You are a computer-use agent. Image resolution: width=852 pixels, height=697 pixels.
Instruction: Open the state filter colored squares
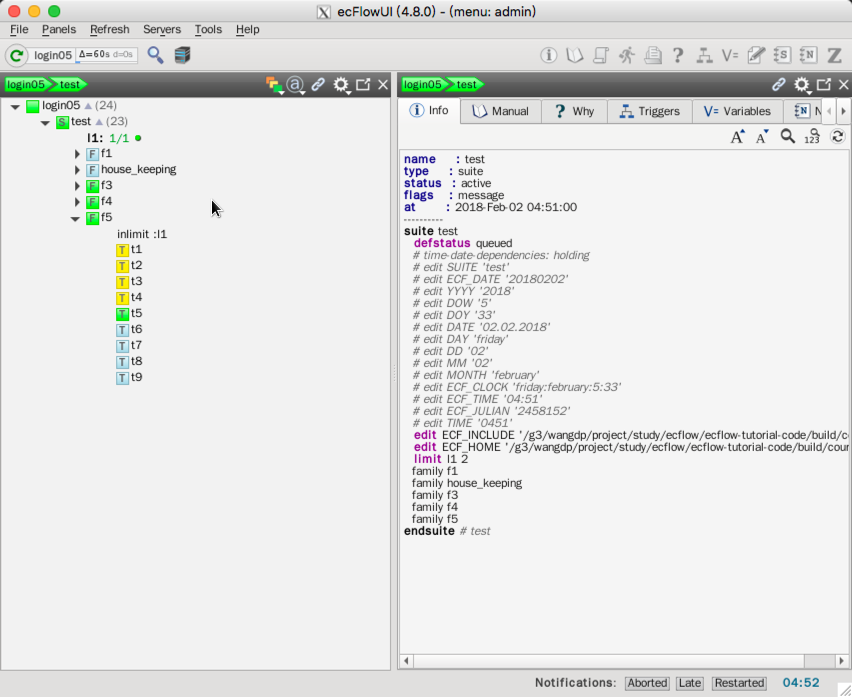tap(274, 85)
